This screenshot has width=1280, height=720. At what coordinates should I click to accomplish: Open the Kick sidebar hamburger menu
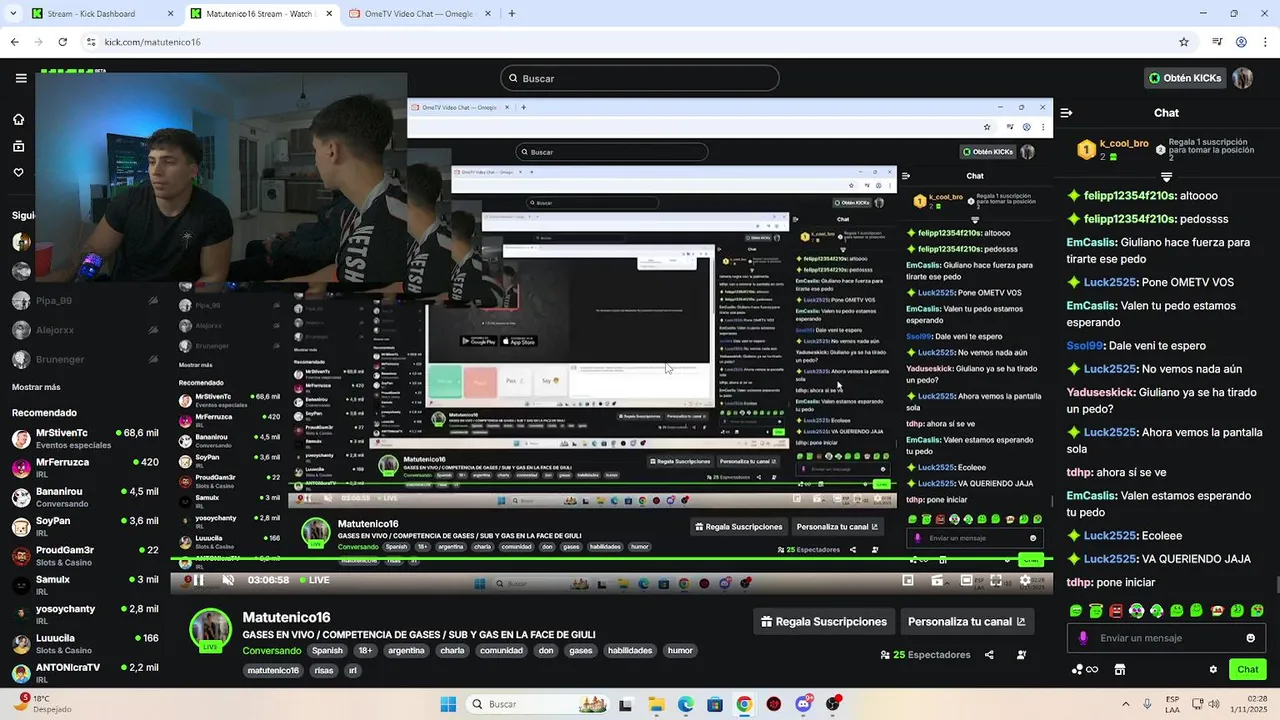tap(21, 78)
